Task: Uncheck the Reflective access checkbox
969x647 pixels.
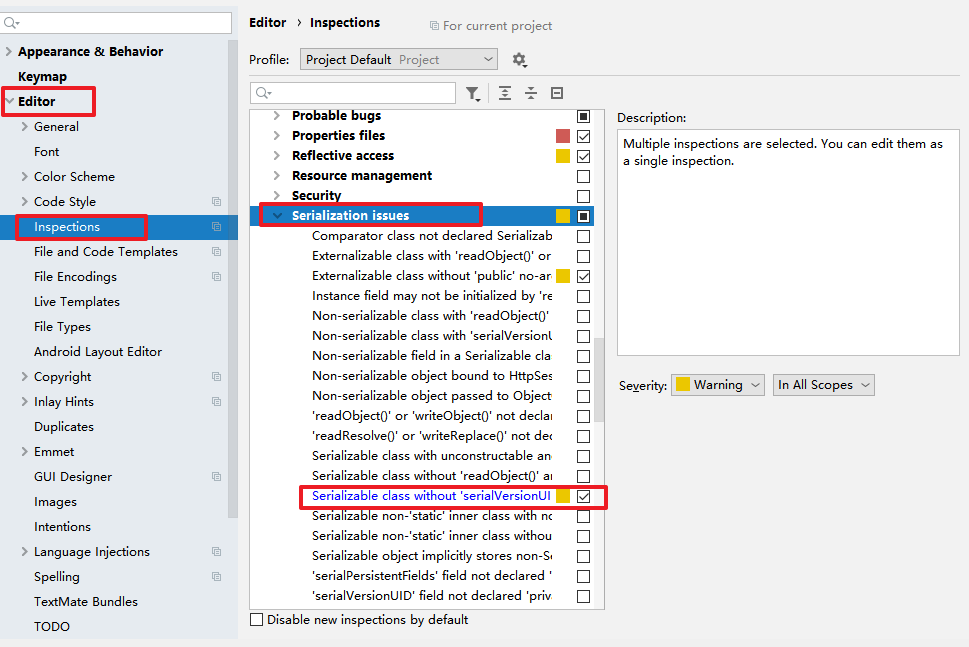Action: point(583,156)
